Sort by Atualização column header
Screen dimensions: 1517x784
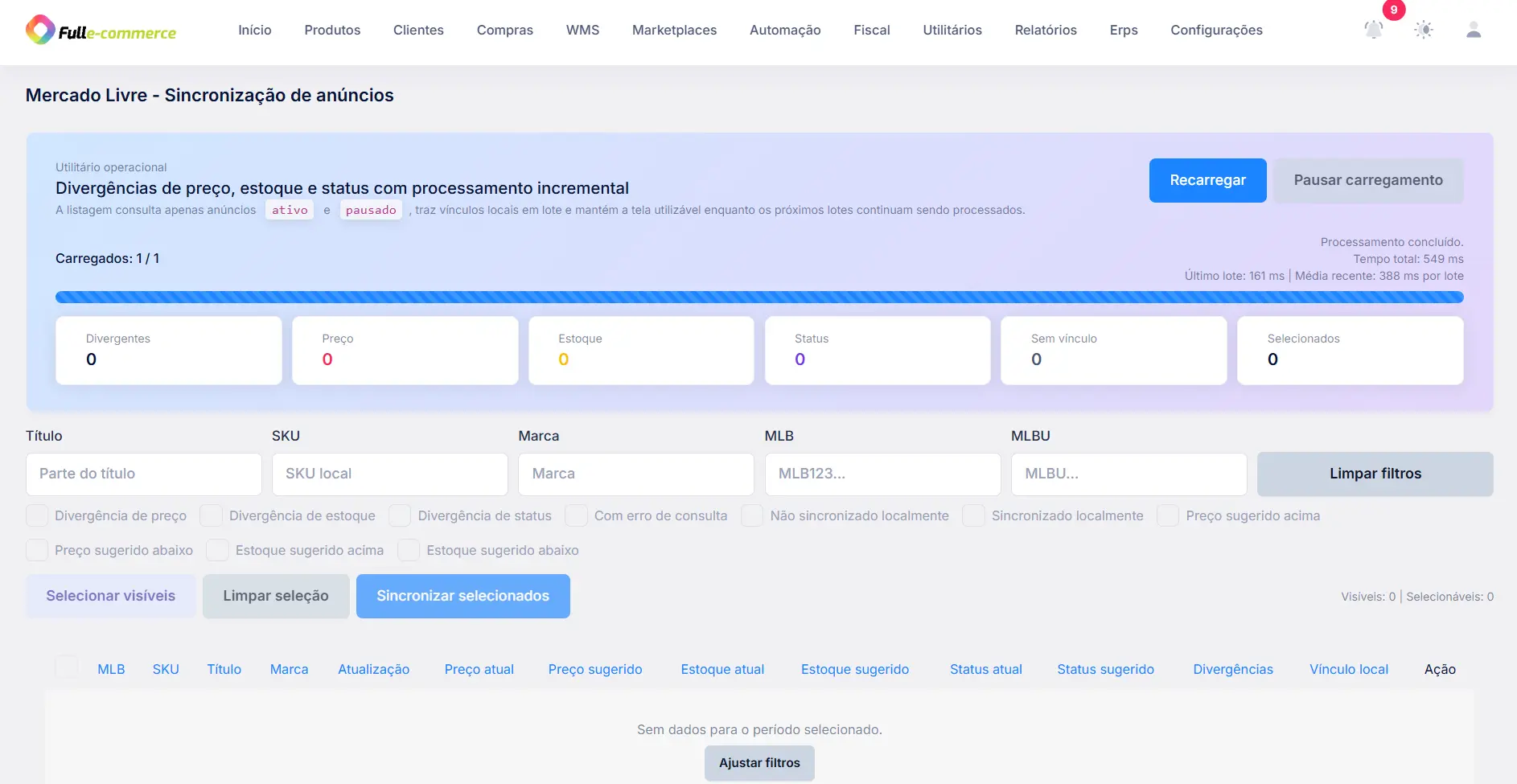click(x=373, y=669)
